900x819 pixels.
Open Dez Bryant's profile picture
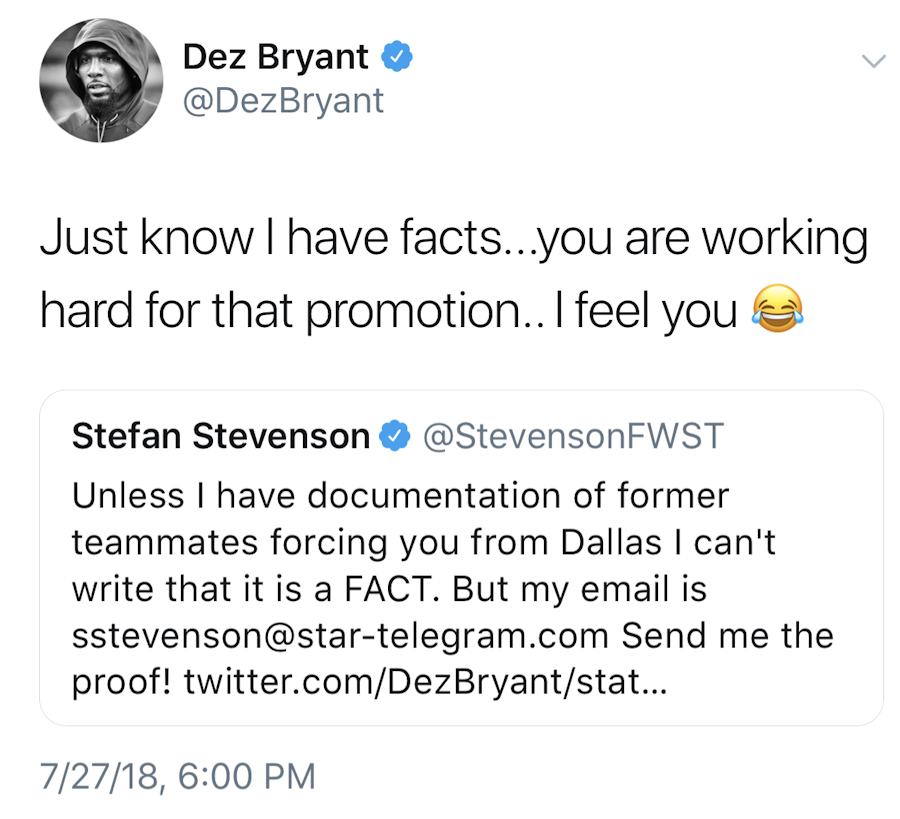coord(101,80)
